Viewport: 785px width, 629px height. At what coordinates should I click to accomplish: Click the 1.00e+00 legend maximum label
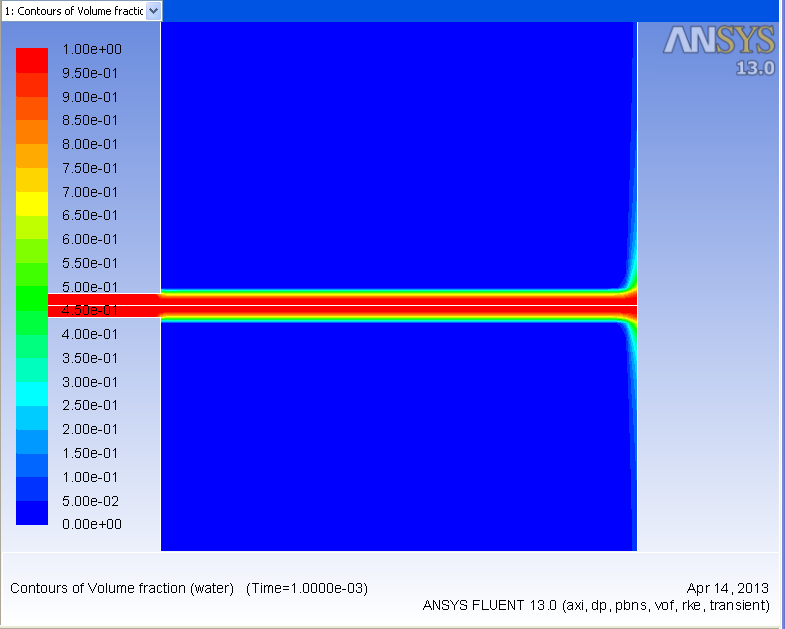(91, 49)
